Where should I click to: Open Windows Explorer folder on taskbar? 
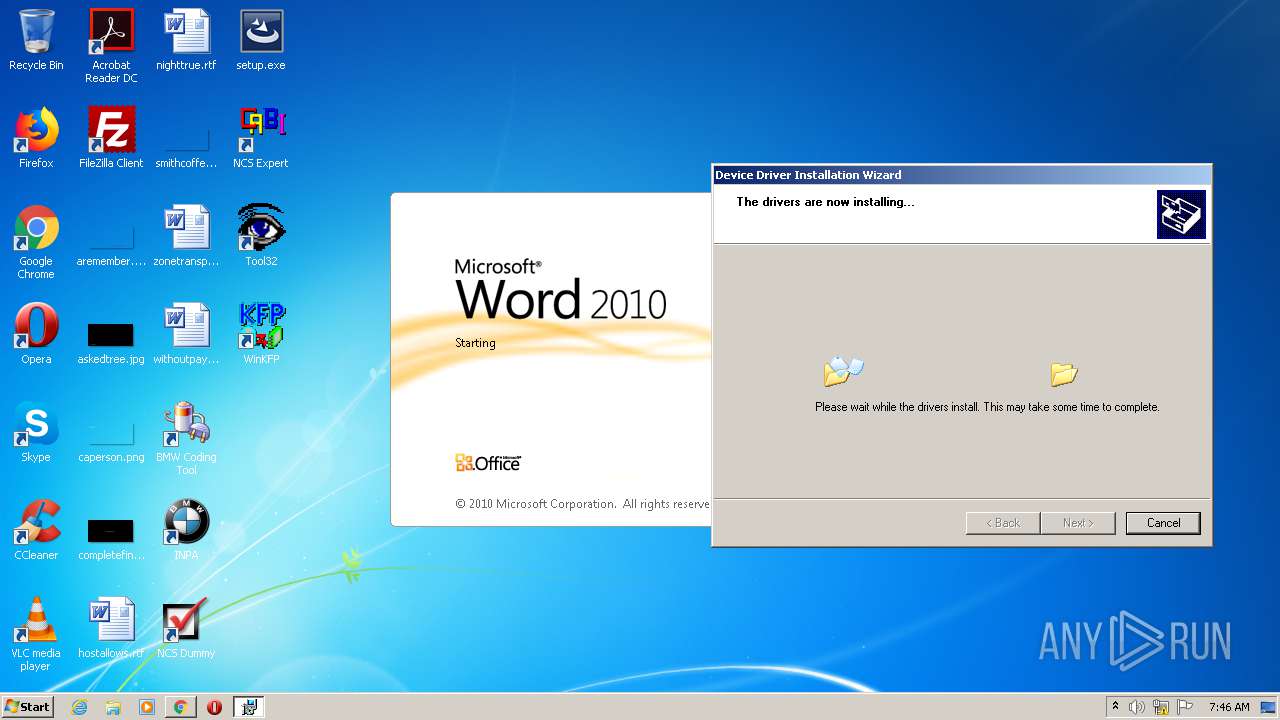coord(113,707)
